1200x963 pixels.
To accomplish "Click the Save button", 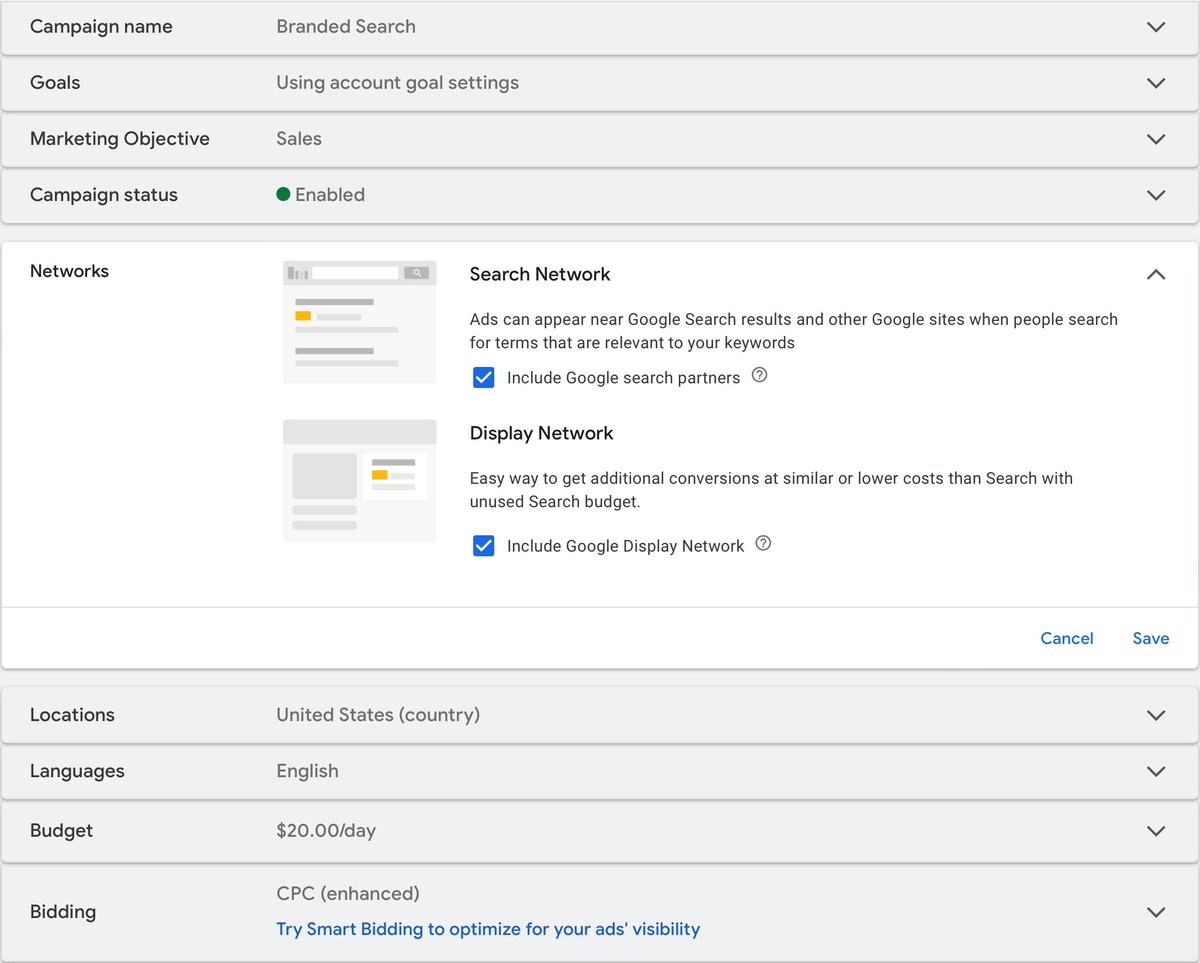I will click(x=1150, y=638).
